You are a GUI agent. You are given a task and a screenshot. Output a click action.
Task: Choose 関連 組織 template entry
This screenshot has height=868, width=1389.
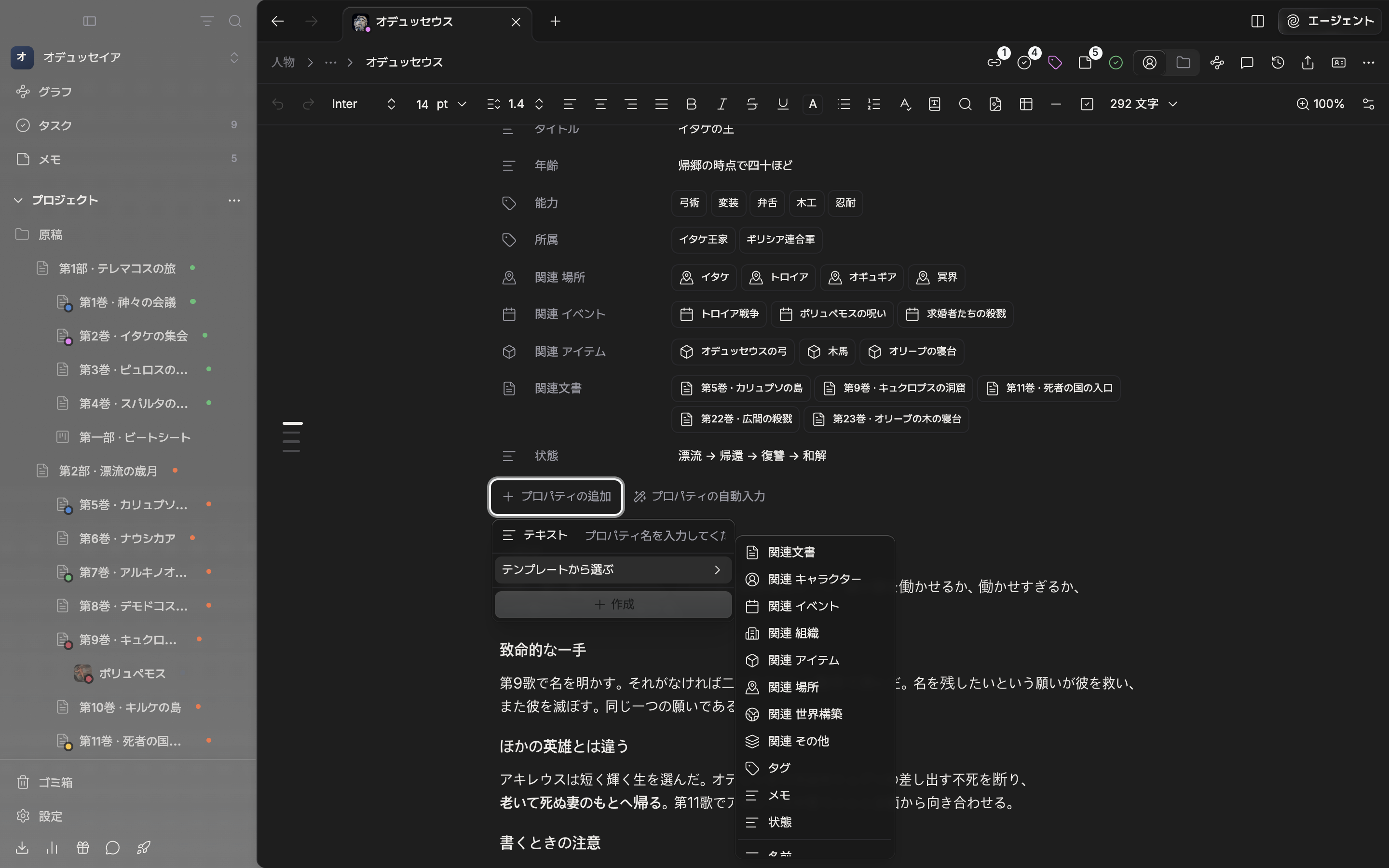pyautogui.click(x=814, y=633)
